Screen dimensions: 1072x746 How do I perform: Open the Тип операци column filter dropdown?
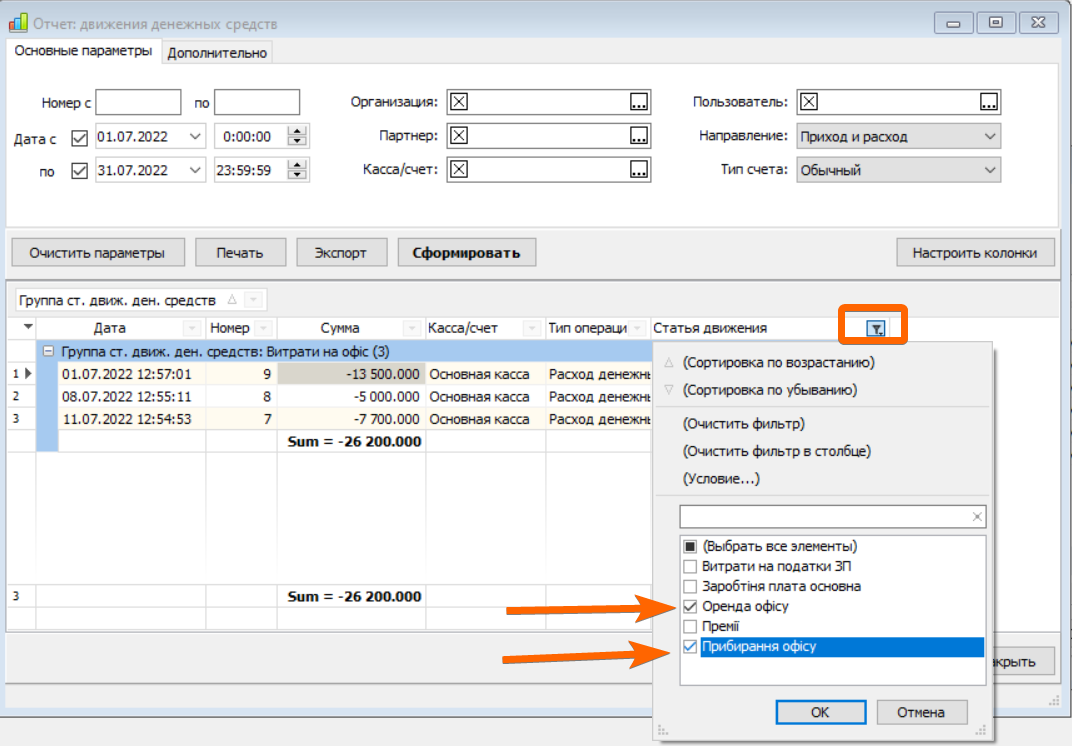[x=637, y=328]
